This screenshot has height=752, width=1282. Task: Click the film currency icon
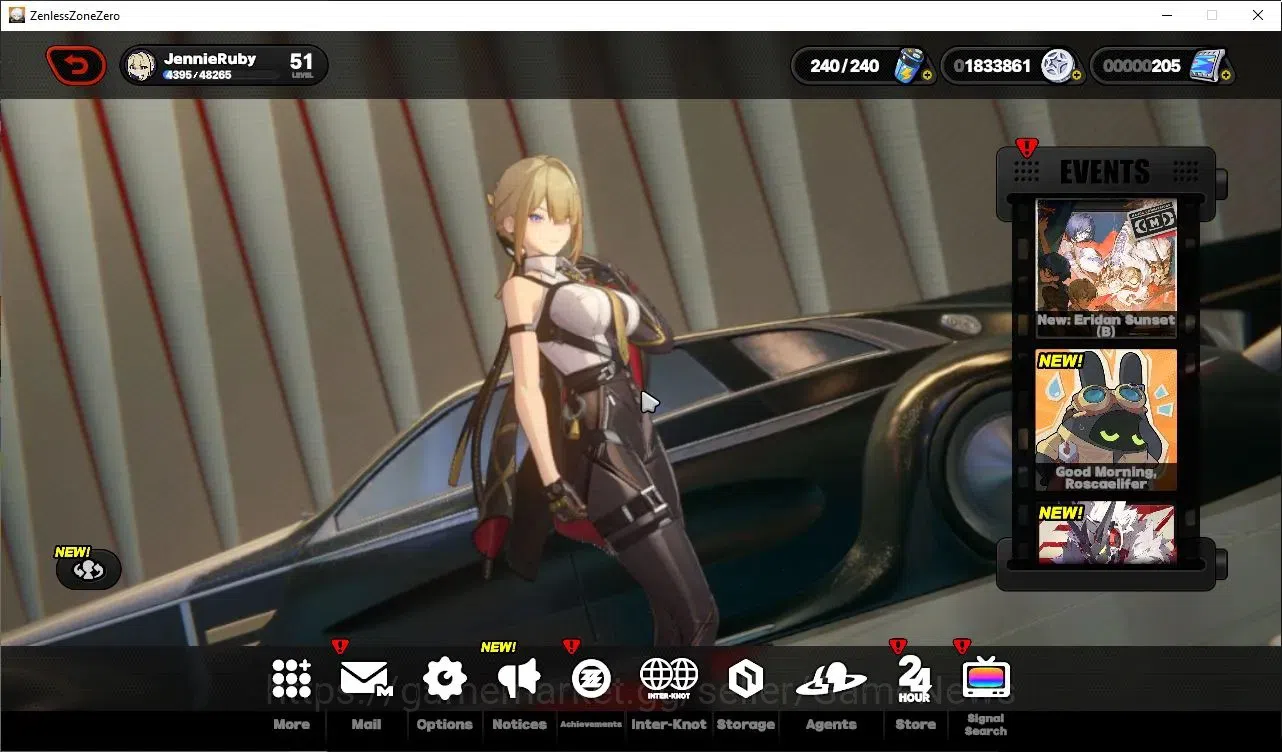1207,66
